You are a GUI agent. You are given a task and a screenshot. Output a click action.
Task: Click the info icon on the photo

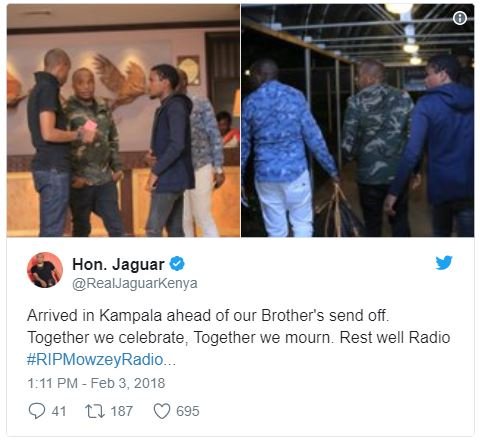460,18
